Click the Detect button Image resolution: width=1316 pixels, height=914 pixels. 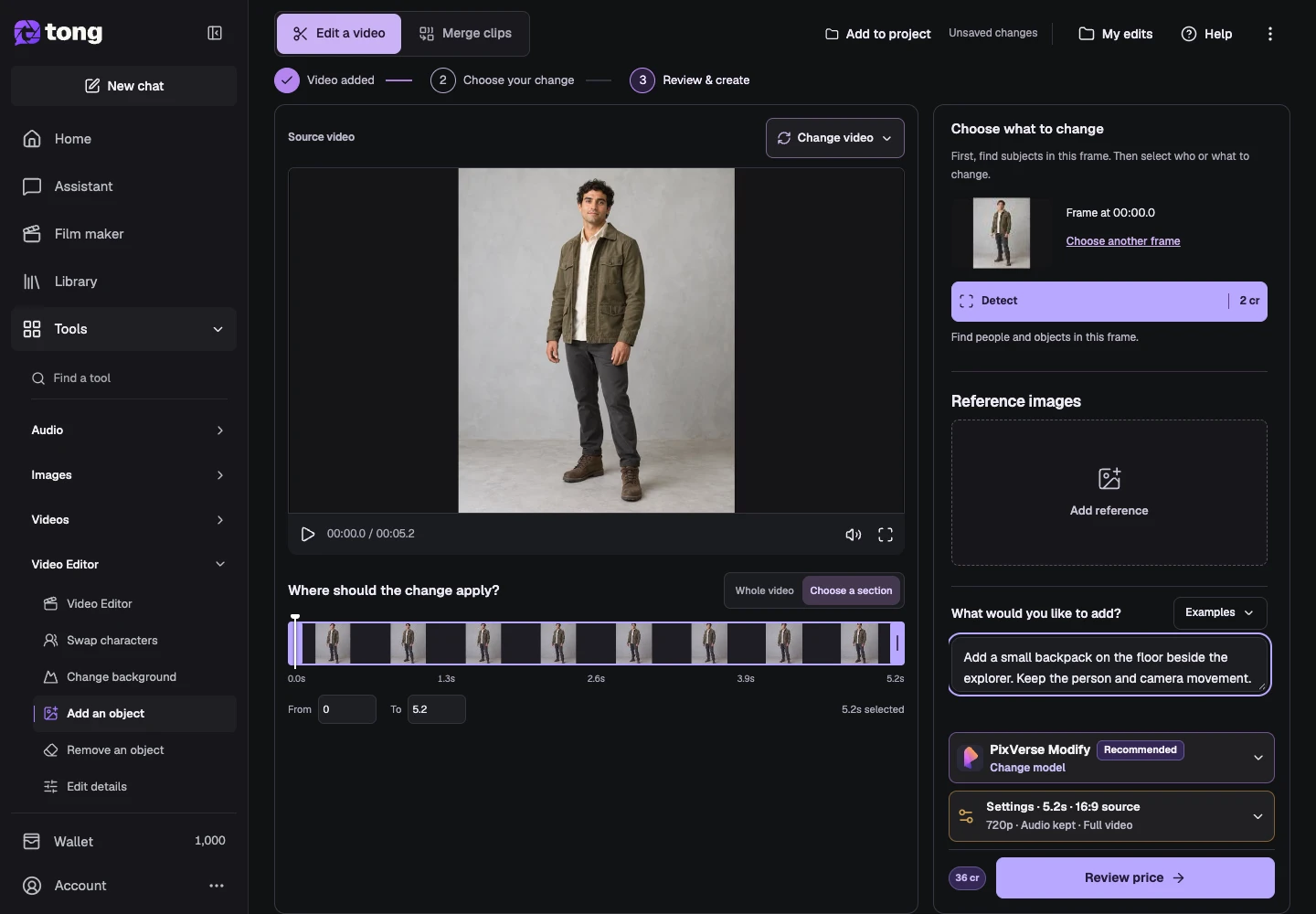1109,302
